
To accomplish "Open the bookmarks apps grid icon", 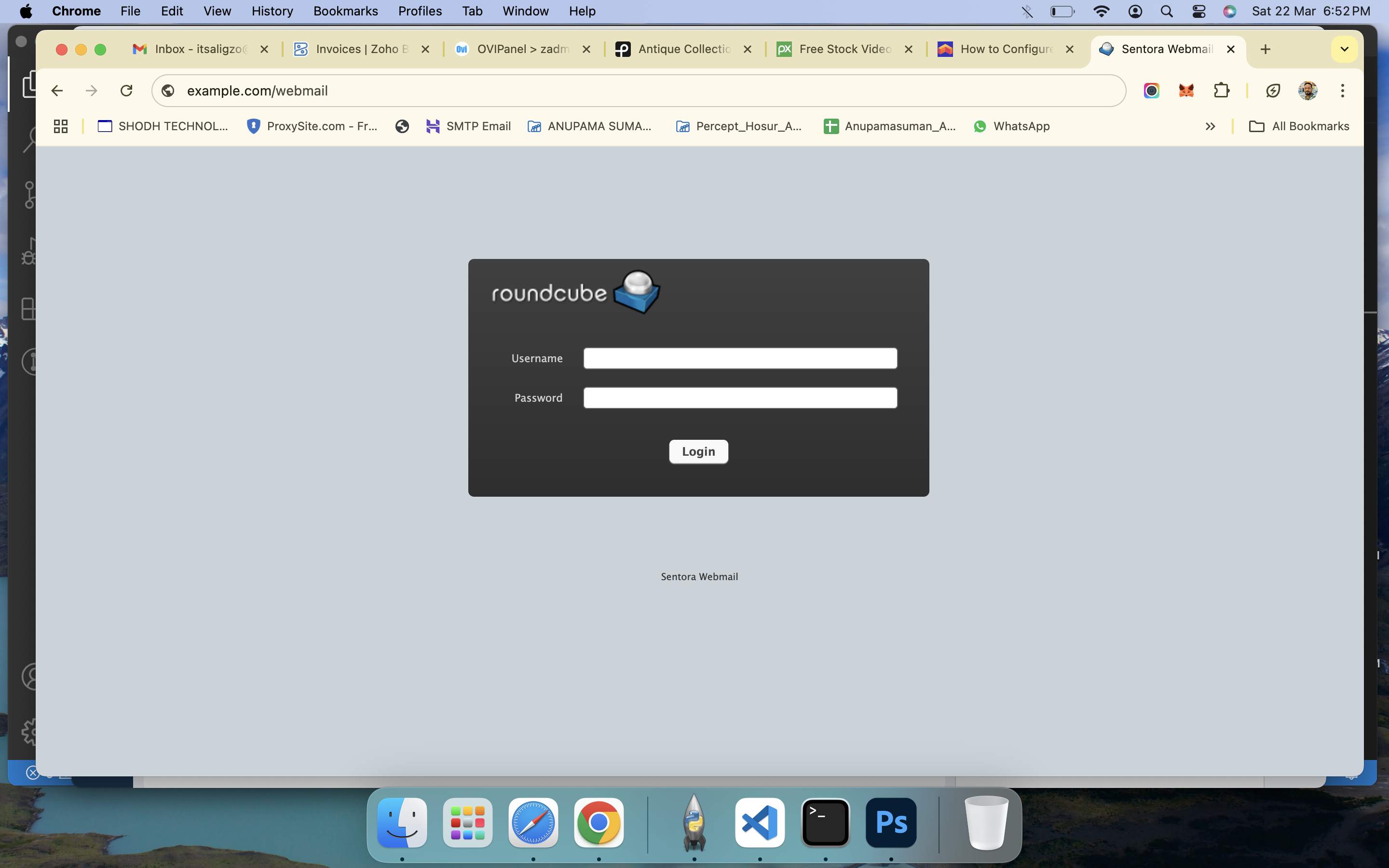I will (60, 126).
